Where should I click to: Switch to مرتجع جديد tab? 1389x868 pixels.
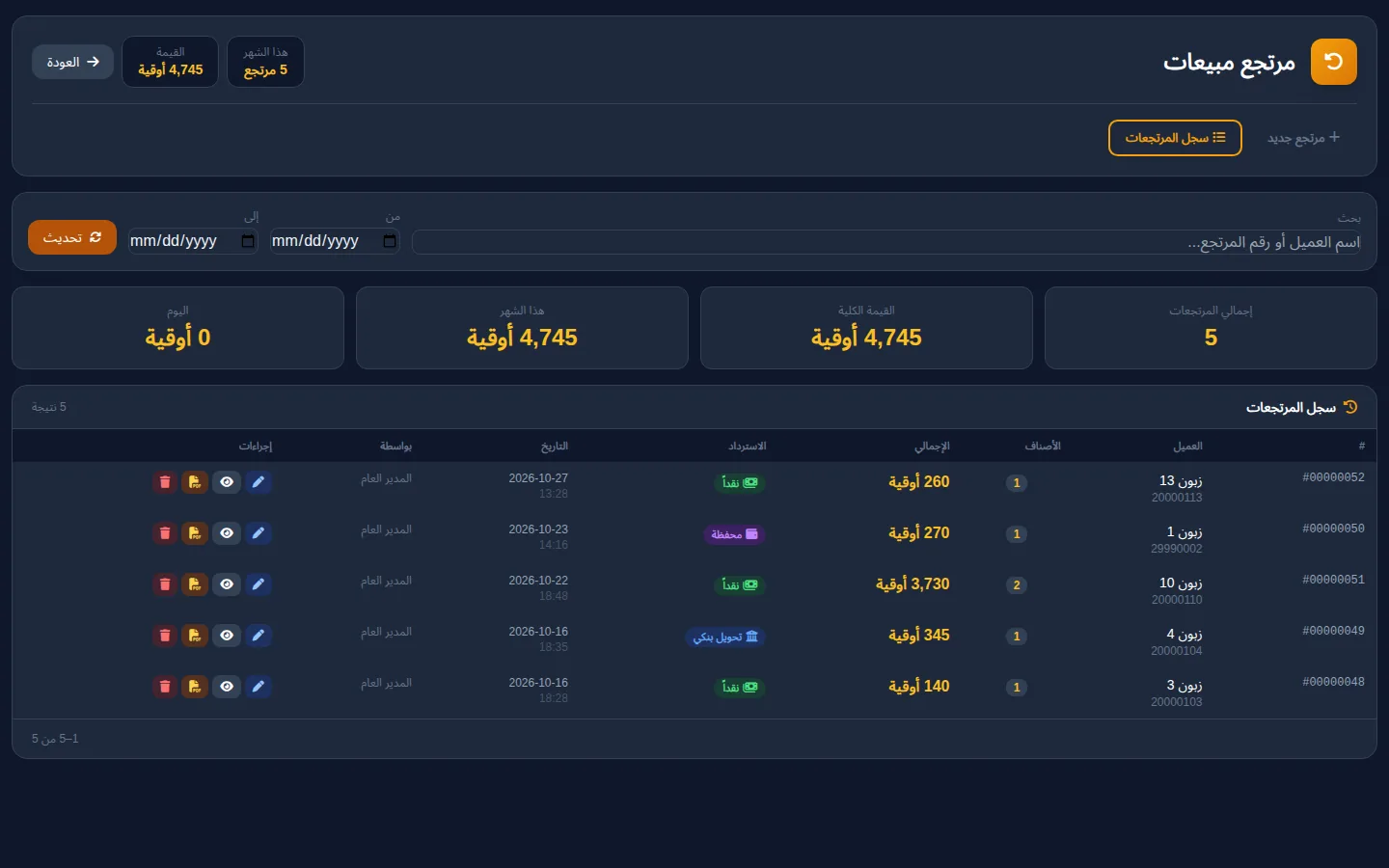[1303, 138]
